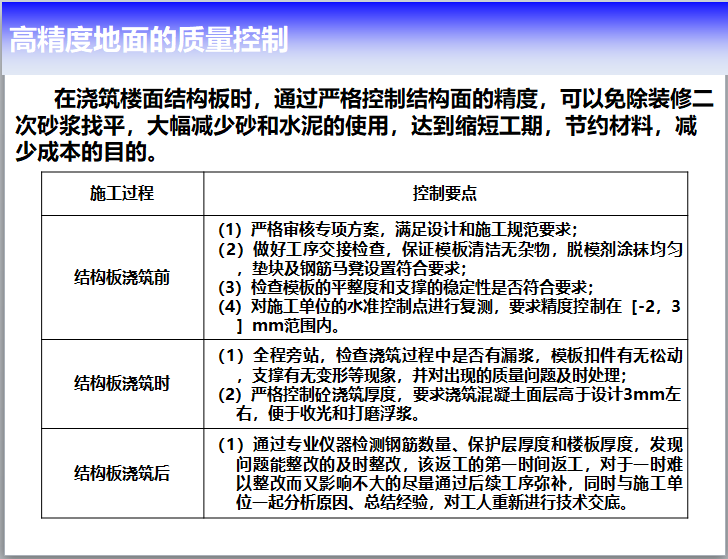Click the line starting 通过专业仪器检测钢筋数量
728x559 pixels.
point(450,443)
